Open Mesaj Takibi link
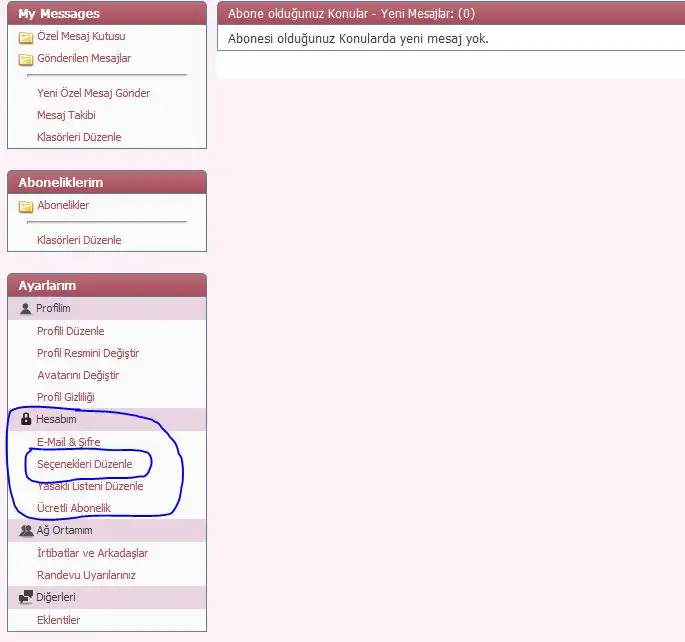This screenshot has width=685, height=642. pyautogui.click(x=66, y=115)
